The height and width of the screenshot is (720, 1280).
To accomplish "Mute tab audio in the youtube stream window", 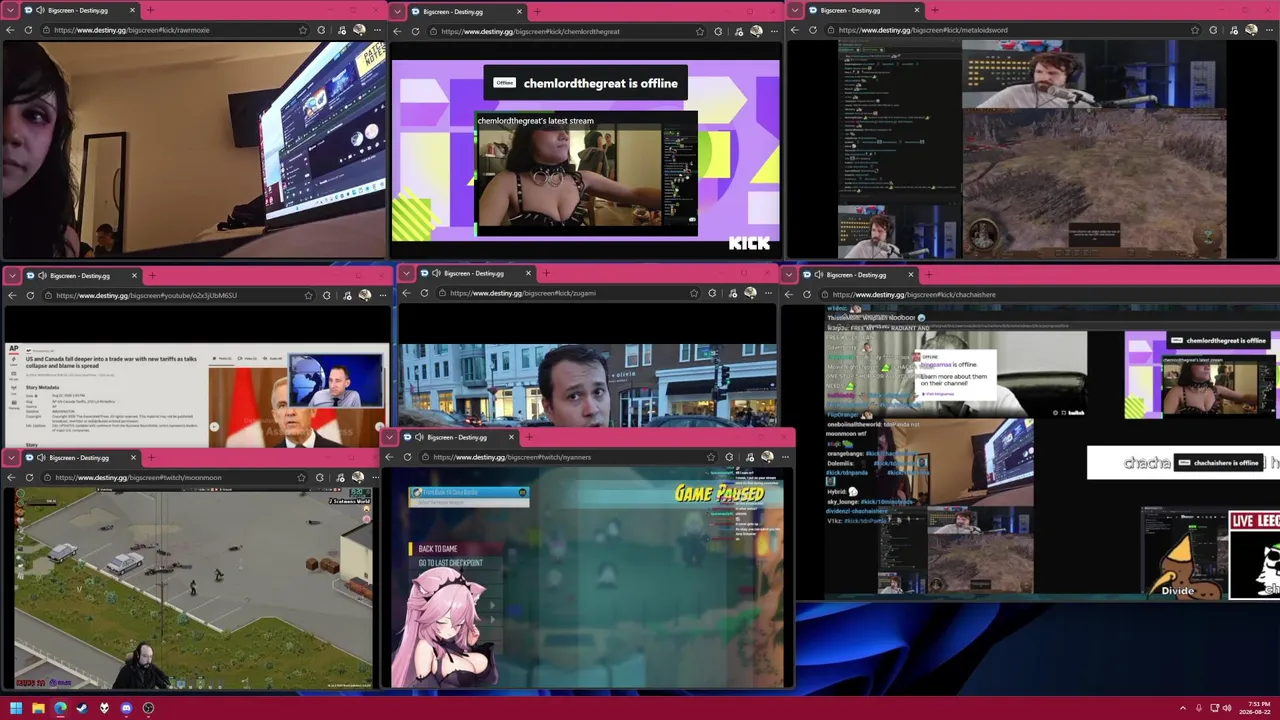I will click(x=41, y=275).
